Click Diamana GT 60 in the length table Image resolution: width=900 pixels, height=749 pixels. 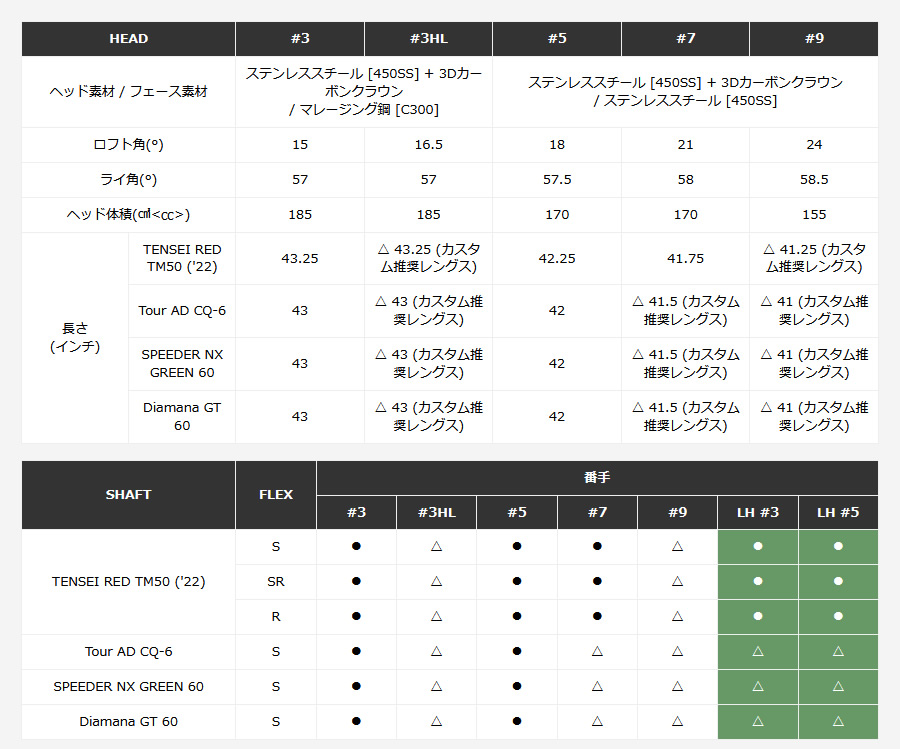[x=182, y=416]
